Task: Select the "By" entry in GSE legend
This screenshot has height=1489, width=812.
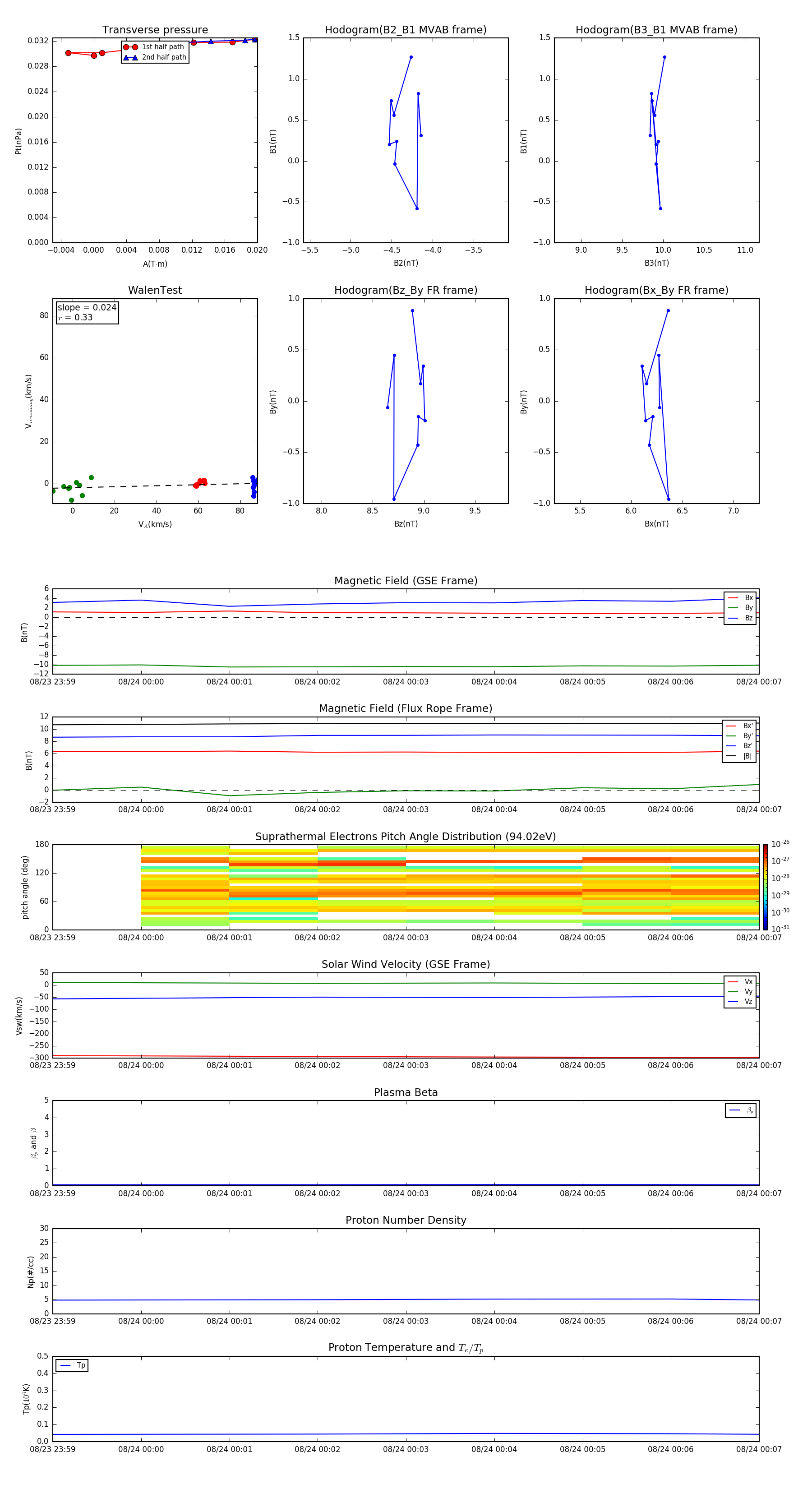Action: tap(740, 607)
